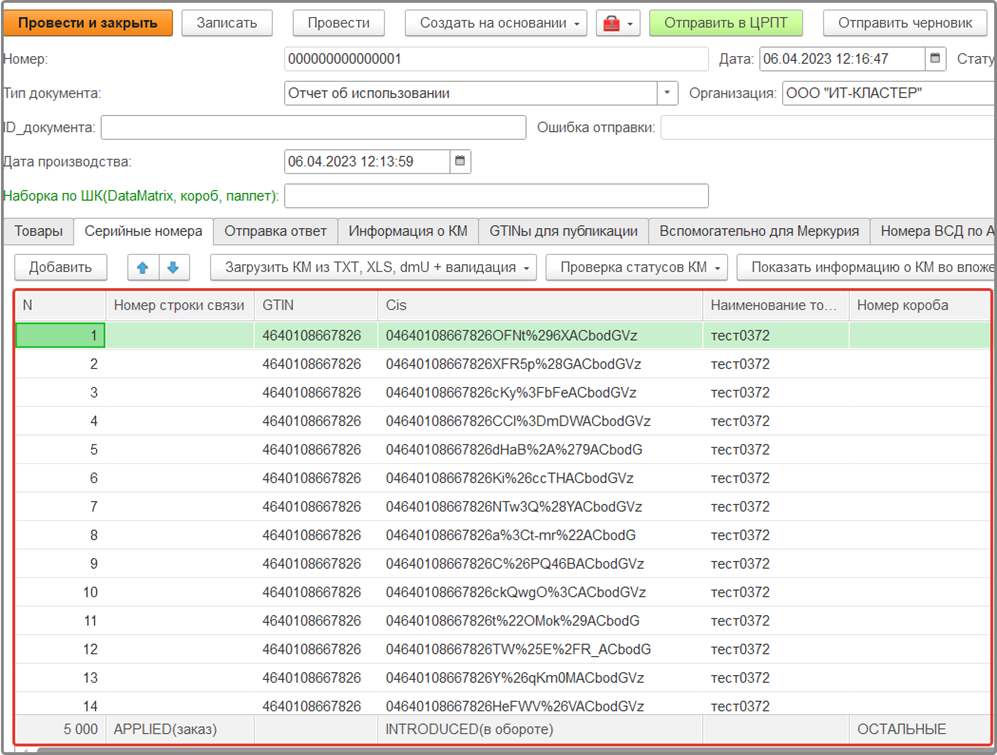This screenshot has width=997, height=755.
Task: Click the GTIN column header
Action: (316, 305)
